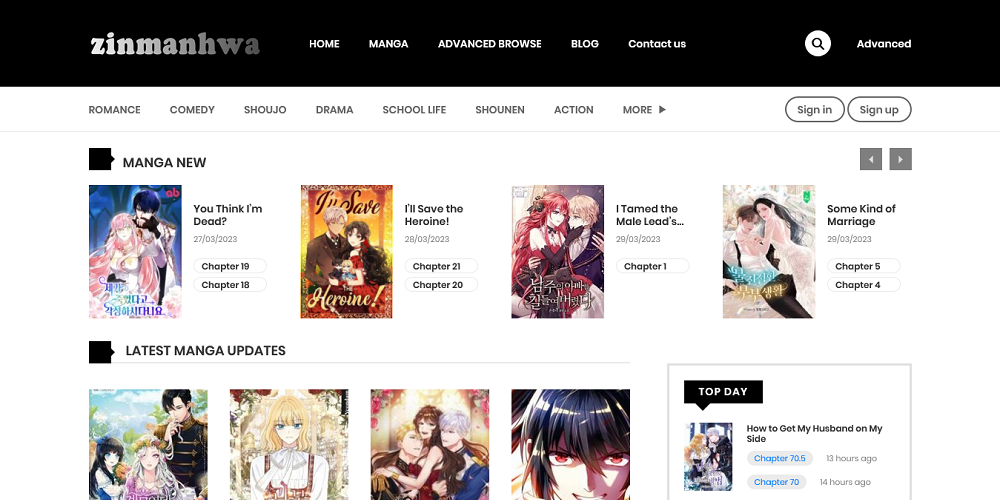Open the I'll Save the Heroine! title

pos(434,215)
